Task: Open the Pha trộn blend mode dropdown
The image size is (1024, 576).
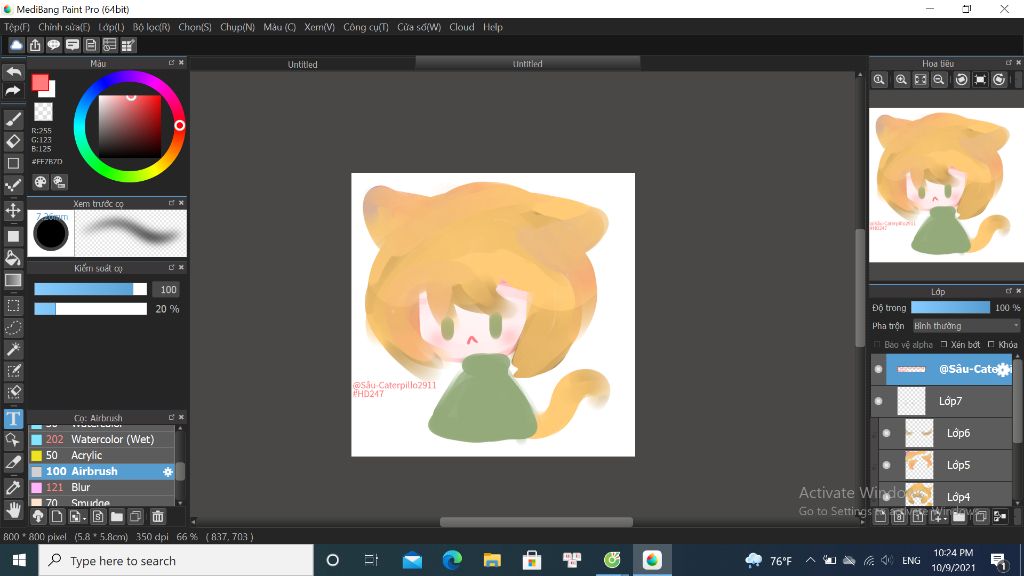Action: tap(965, 326)
